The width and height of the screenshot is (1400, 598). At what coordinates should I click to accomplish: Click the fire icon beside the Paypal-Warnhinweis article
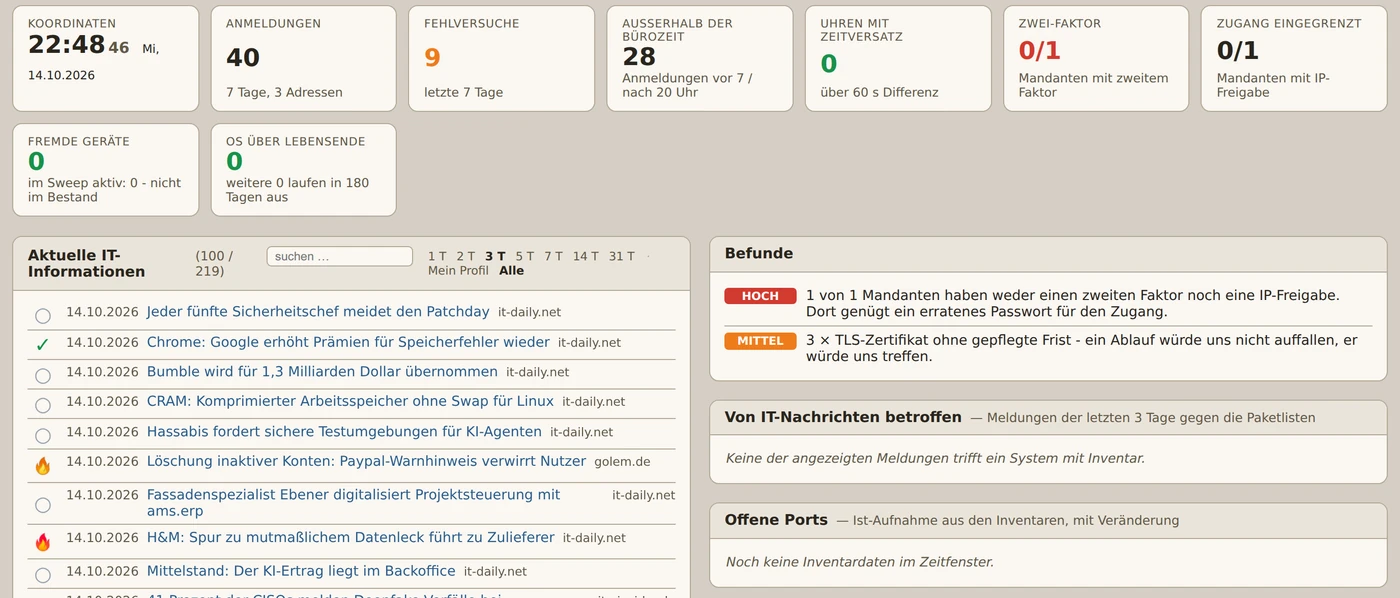tap(42, 465)
